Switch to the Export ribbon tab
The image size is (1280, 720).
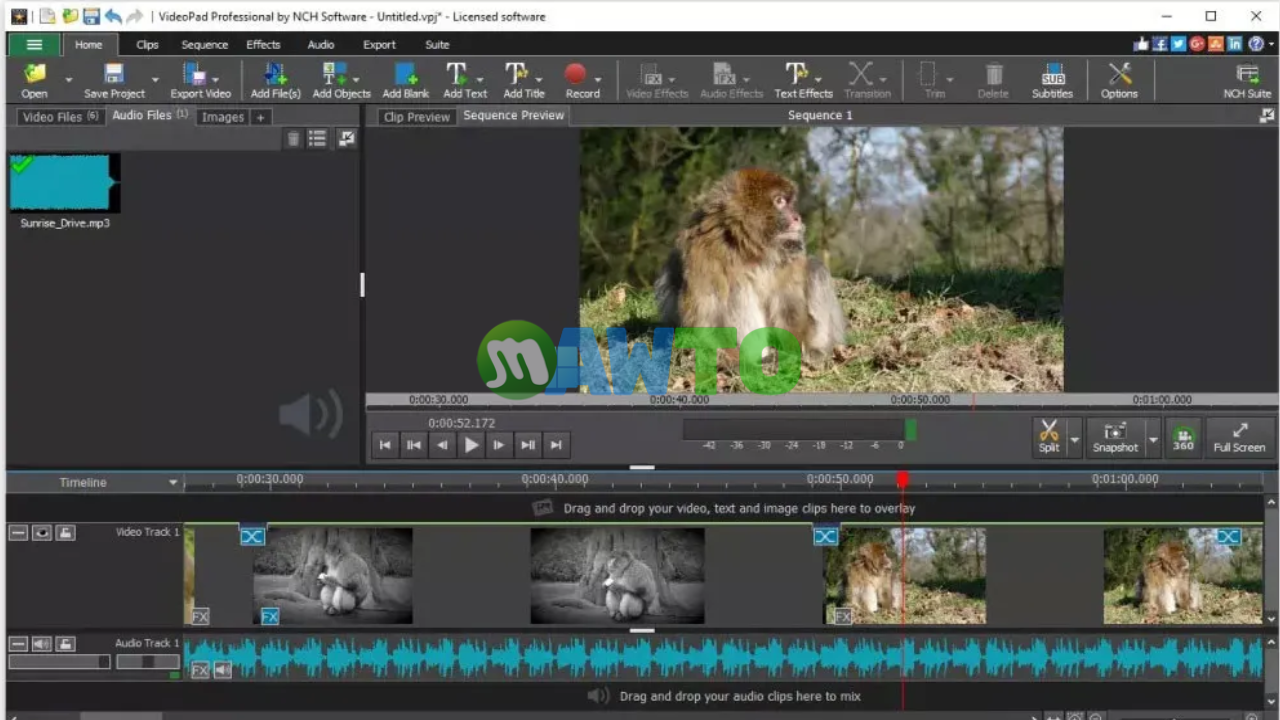point(379,44)
